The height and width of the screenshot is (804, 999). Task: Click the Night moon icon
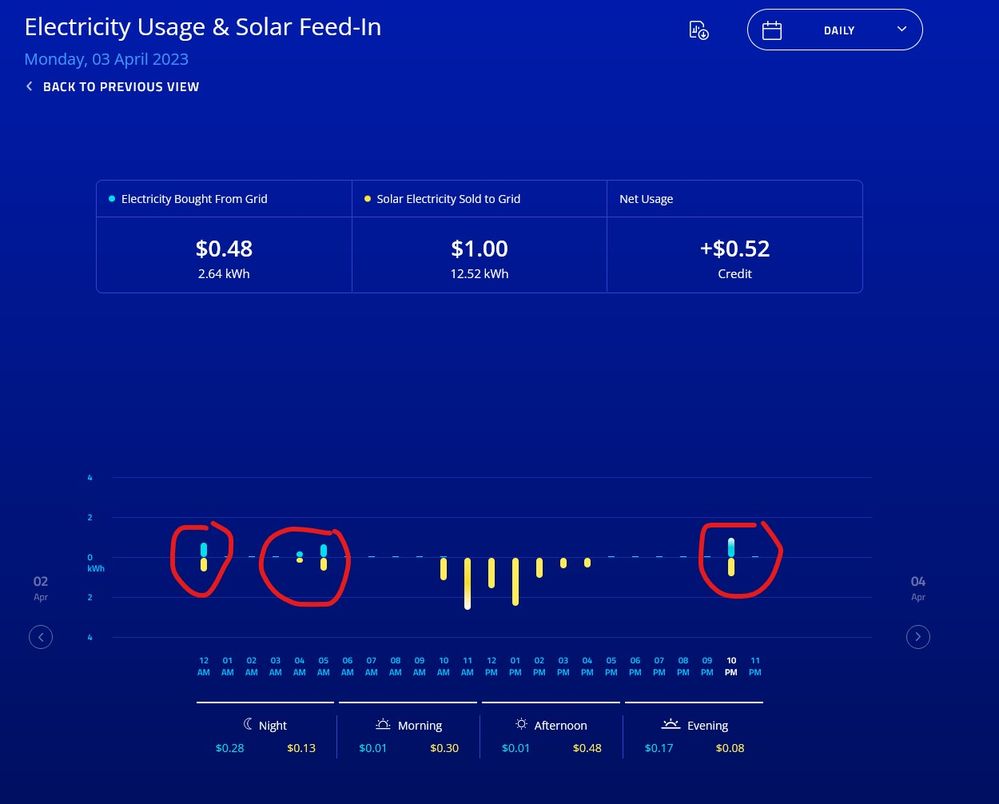coord(248,724)
